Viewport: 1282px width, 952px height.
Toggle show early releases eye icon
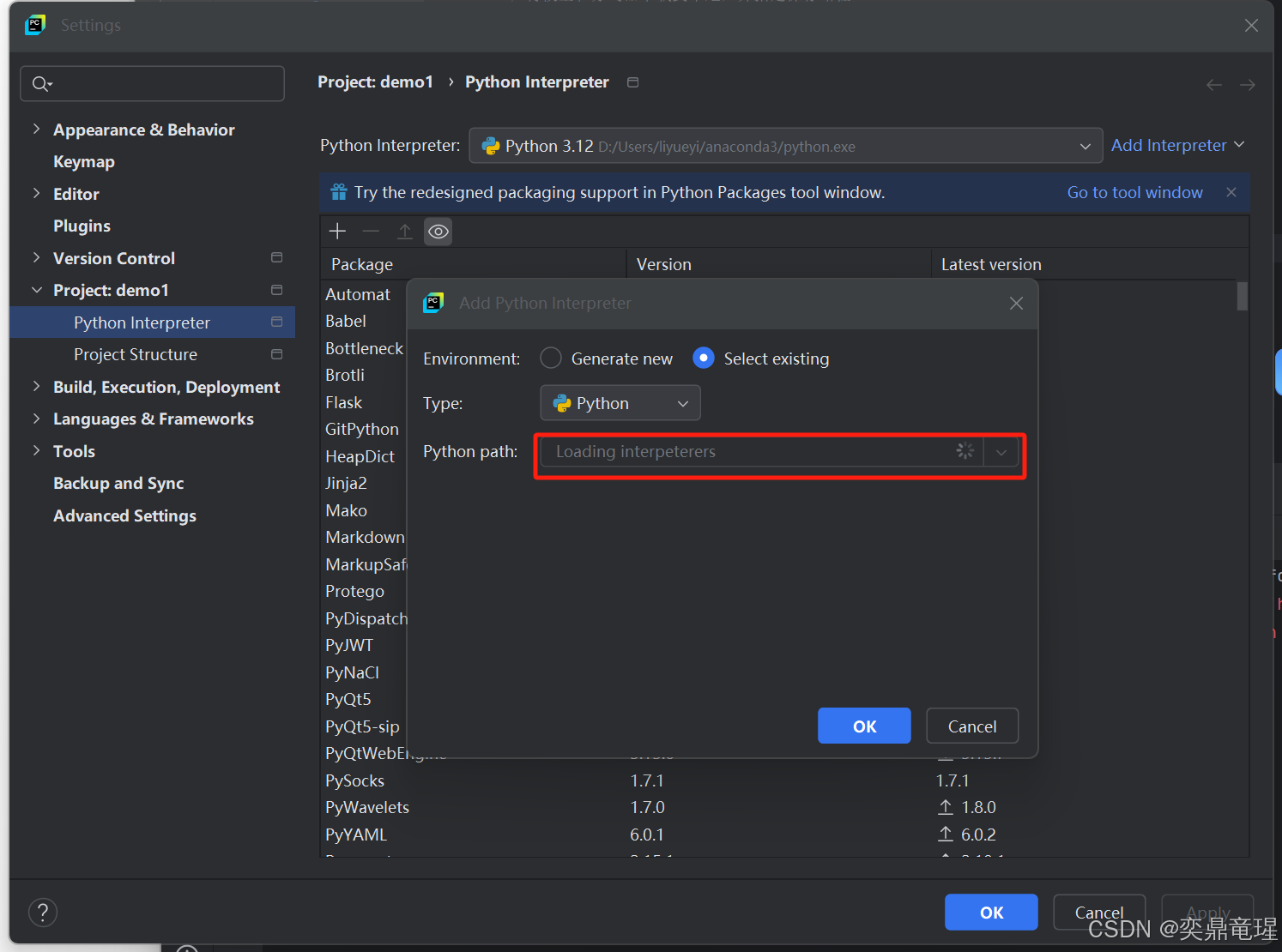(x=438, y=232)
